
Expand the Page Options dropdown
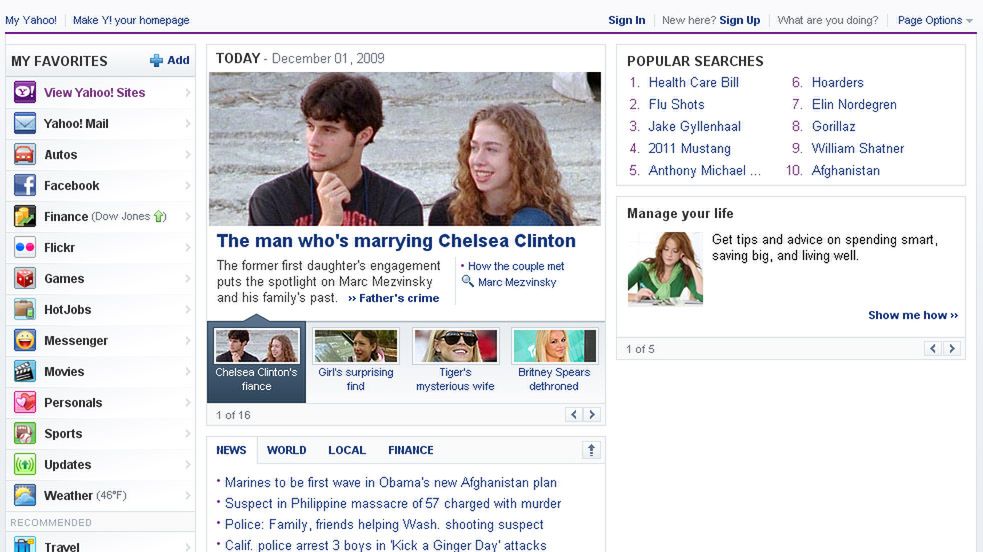coord(935,20)
